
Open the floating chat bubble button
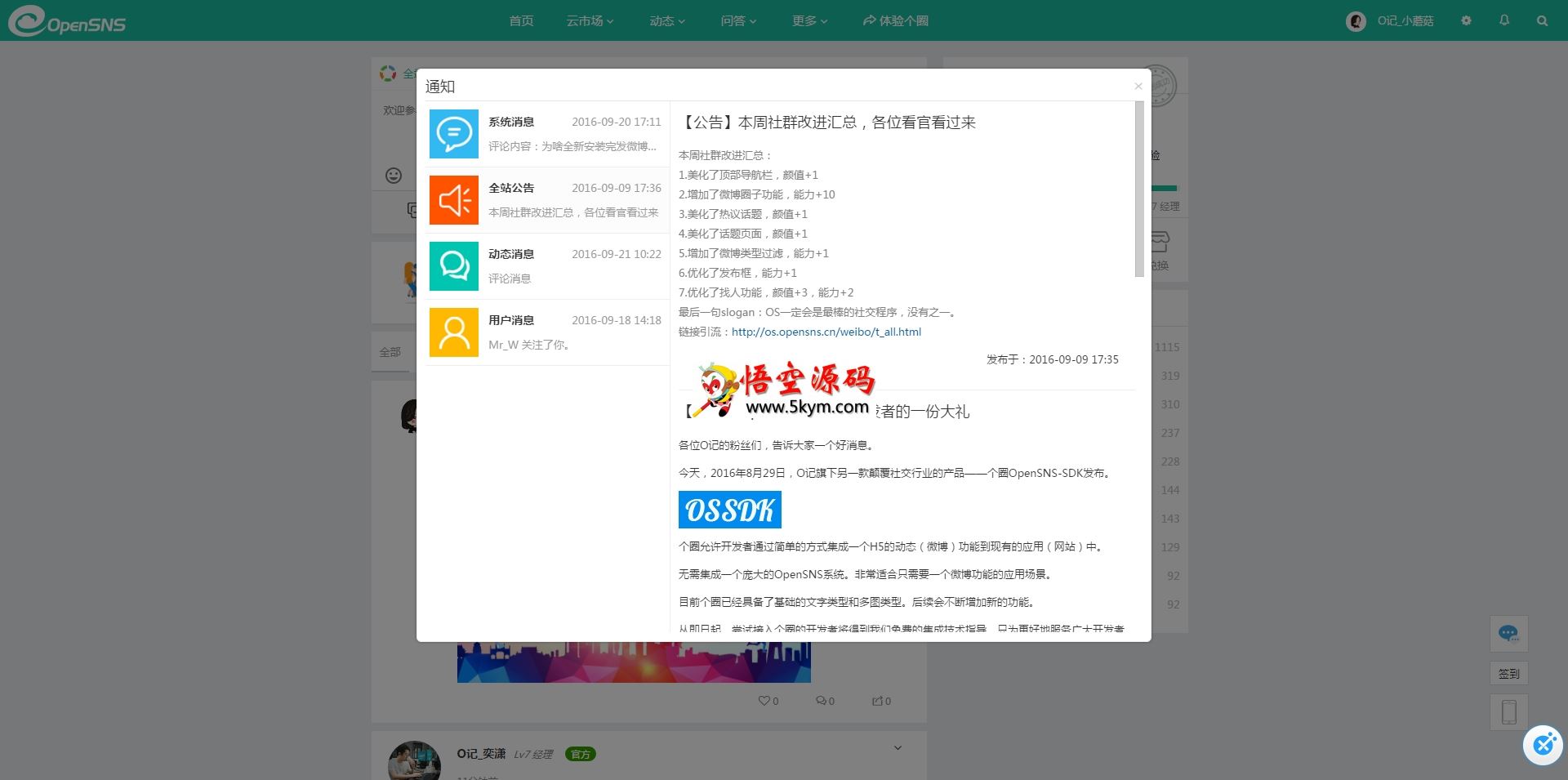pyautogui.click(x=1508, y=634)
